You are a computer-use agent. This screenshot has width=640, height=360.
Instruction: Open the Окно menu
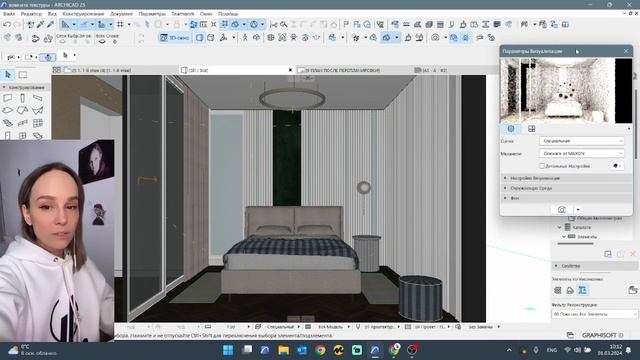point(206,14)
